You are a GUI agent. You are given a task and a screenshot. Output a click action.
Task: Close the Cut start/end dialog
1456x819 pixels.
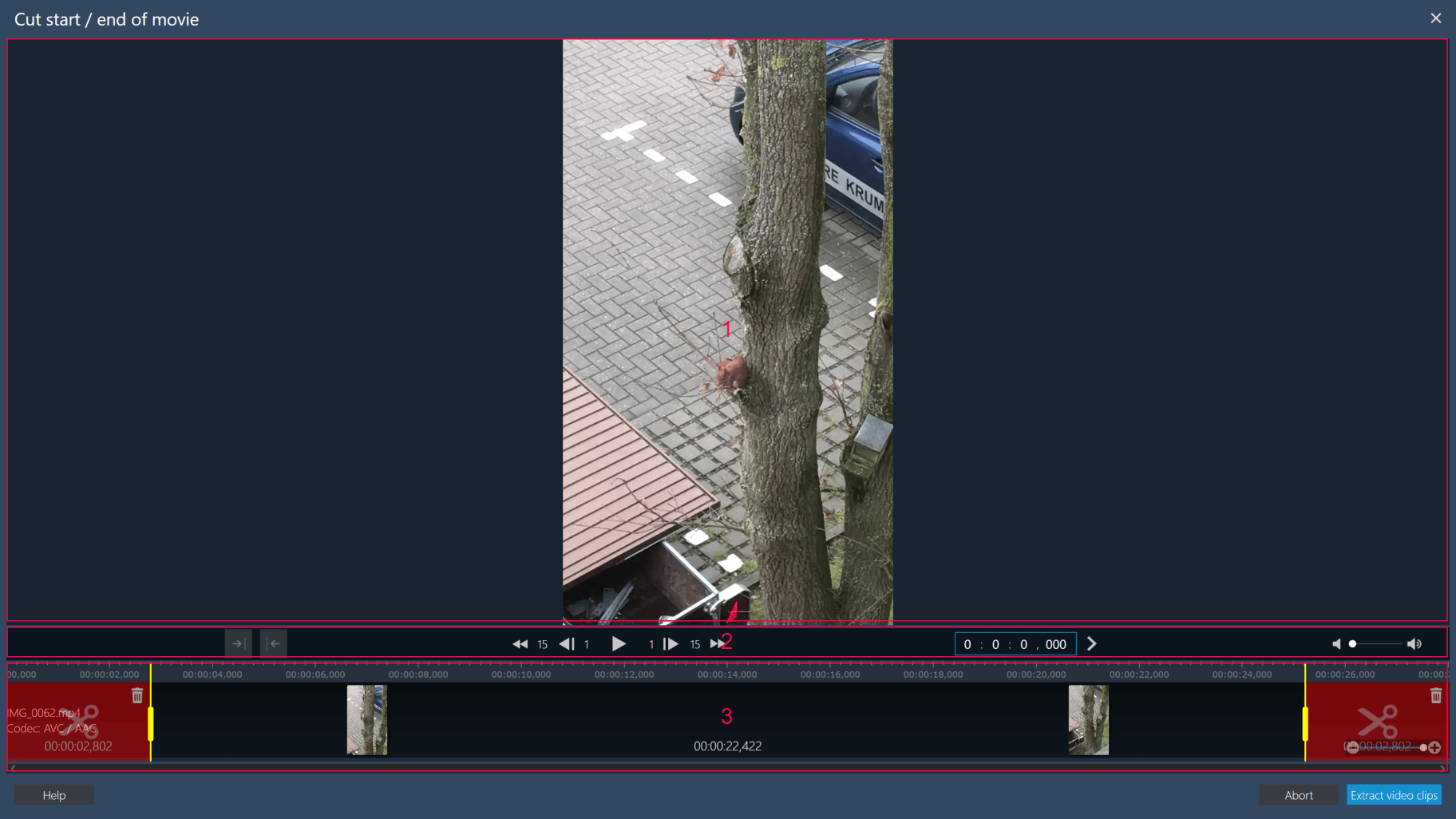coord(1436,18)
